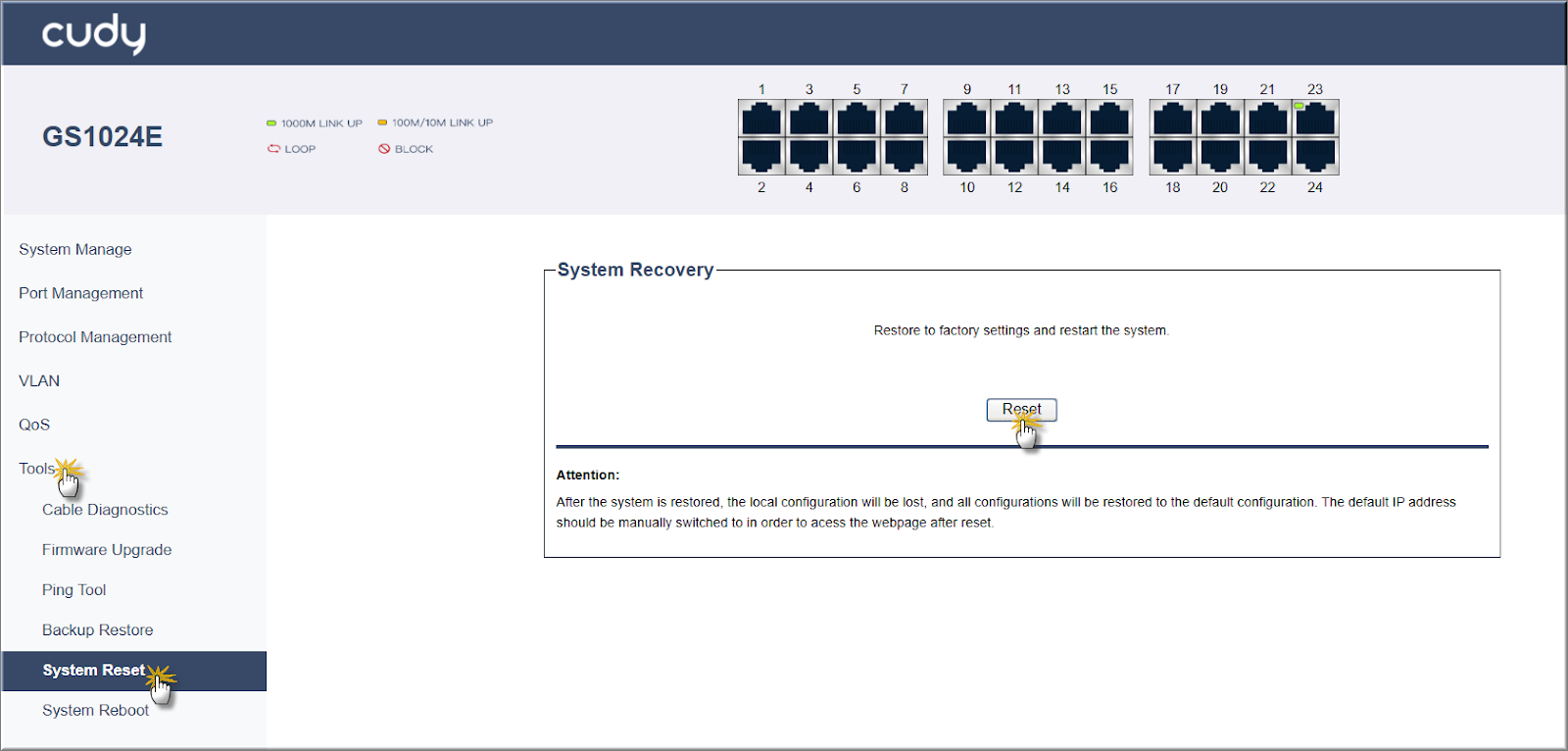
Task: Select port 3 on the switch panel
Action: [809, 120]
